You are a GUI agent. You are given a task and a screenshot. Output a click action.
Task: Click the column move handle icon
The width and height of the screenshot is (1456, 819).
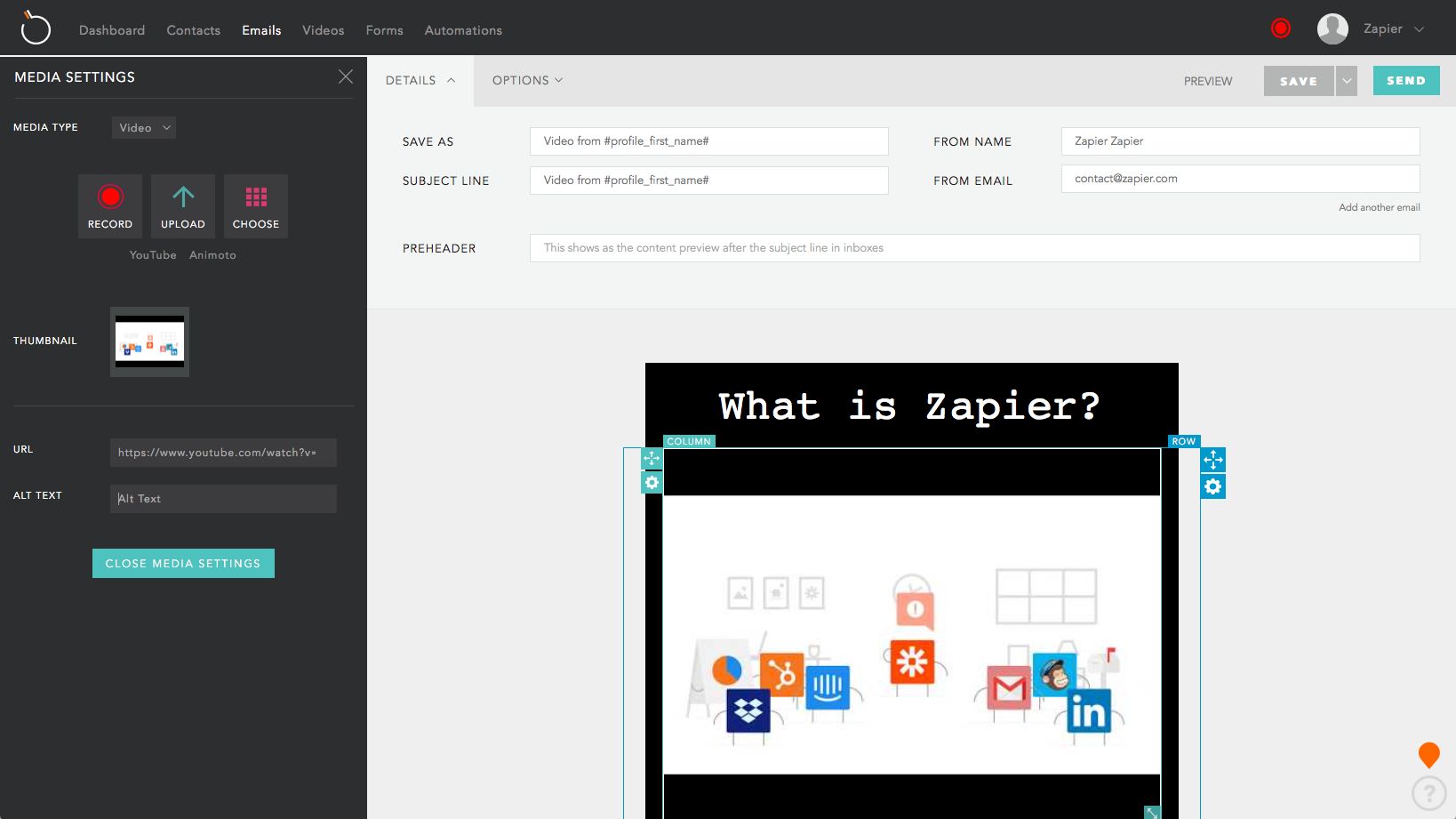(x=652, y=458)
